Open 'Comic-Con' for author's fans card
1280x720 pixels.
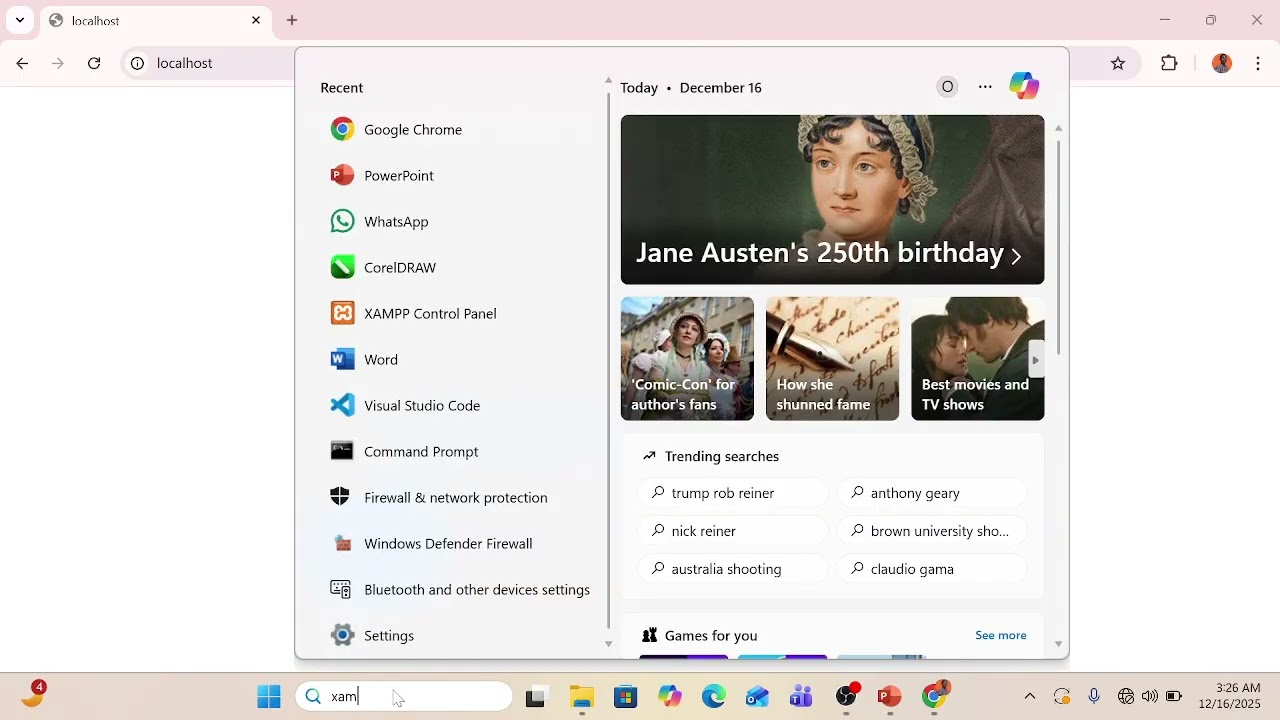[x=687, y=358]
